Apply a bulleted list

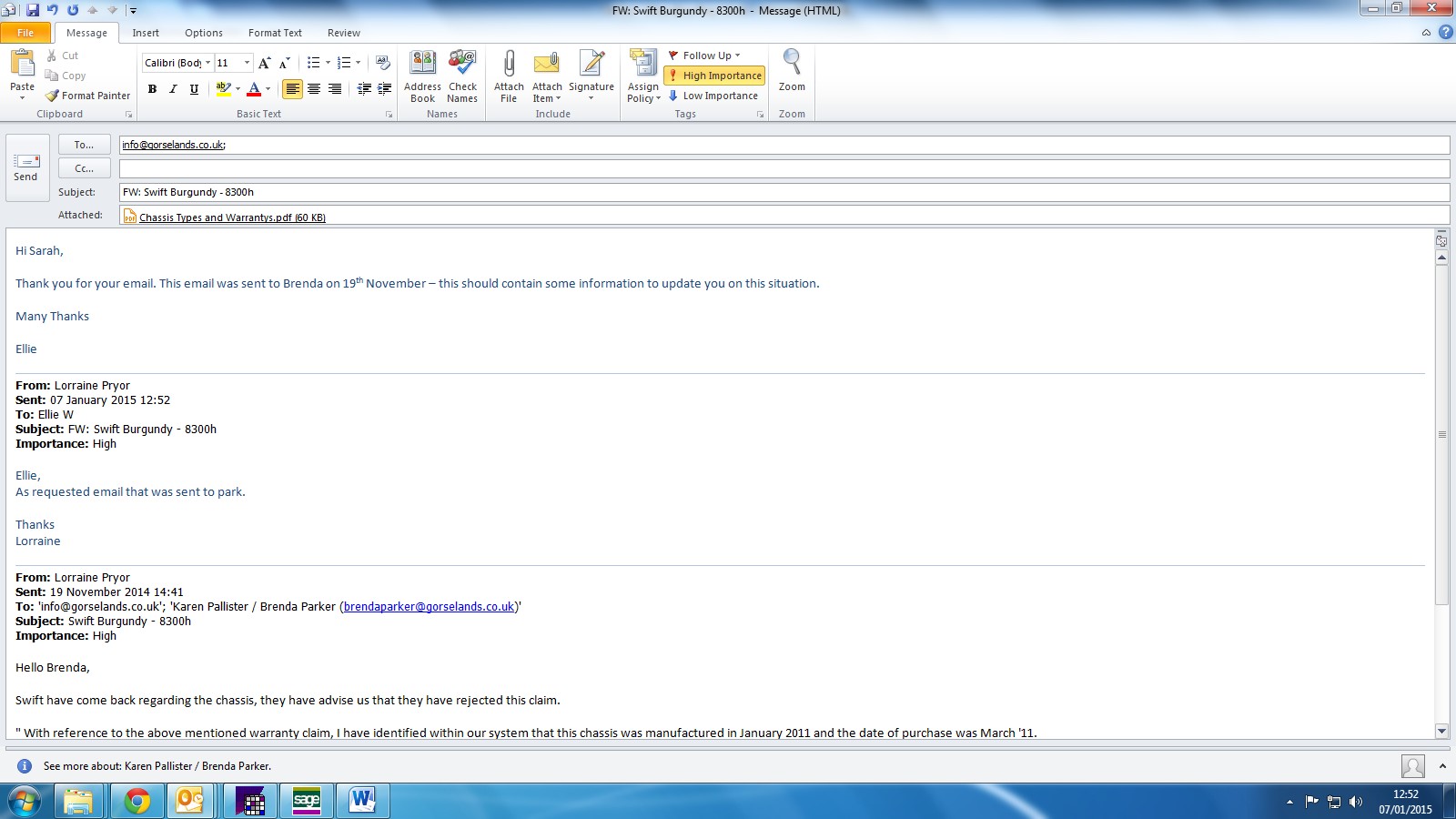[313, 63]
